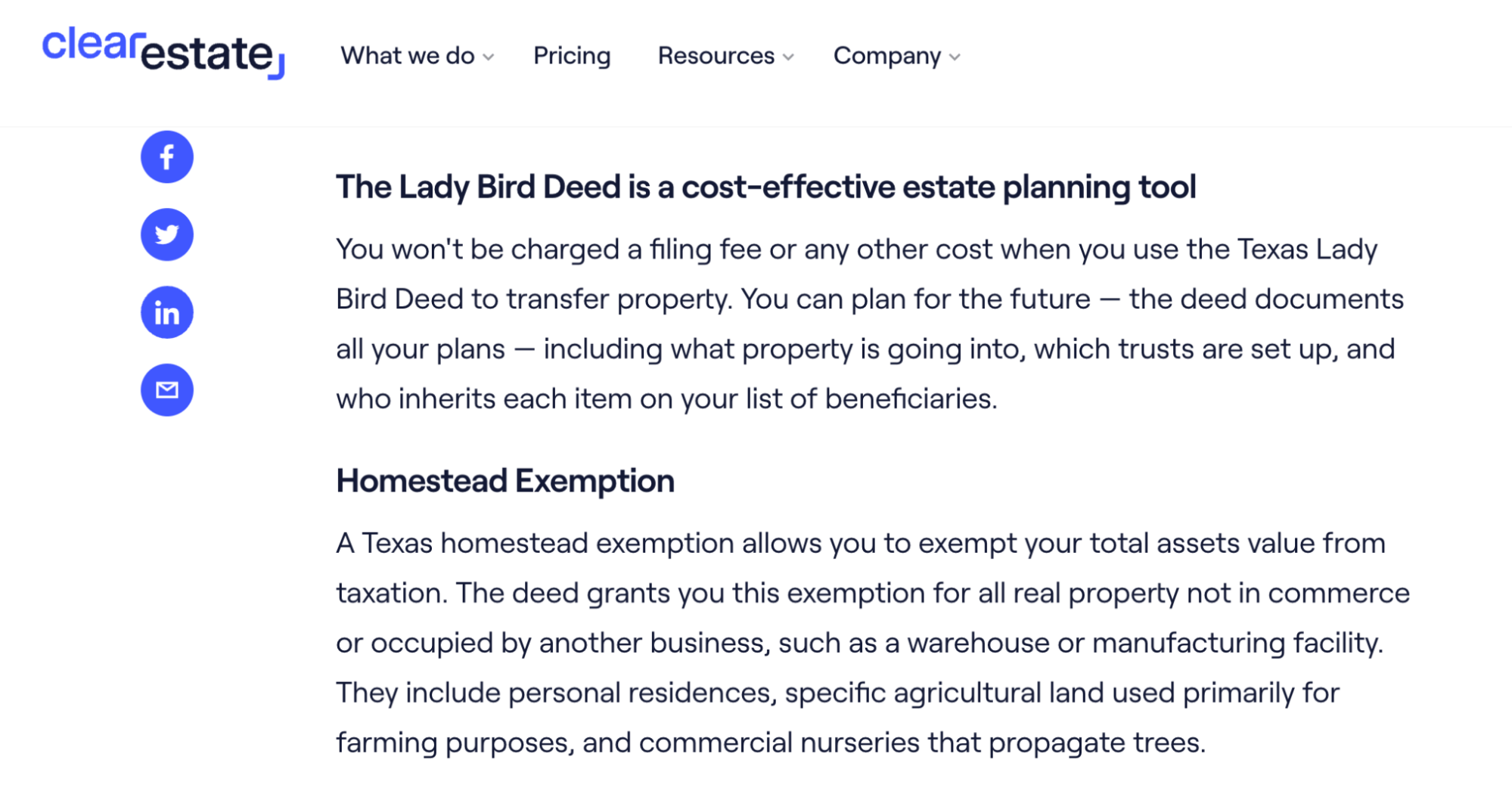Share article on Twitter
This screenshot has height=794, width=1512.
pos(166,234)
